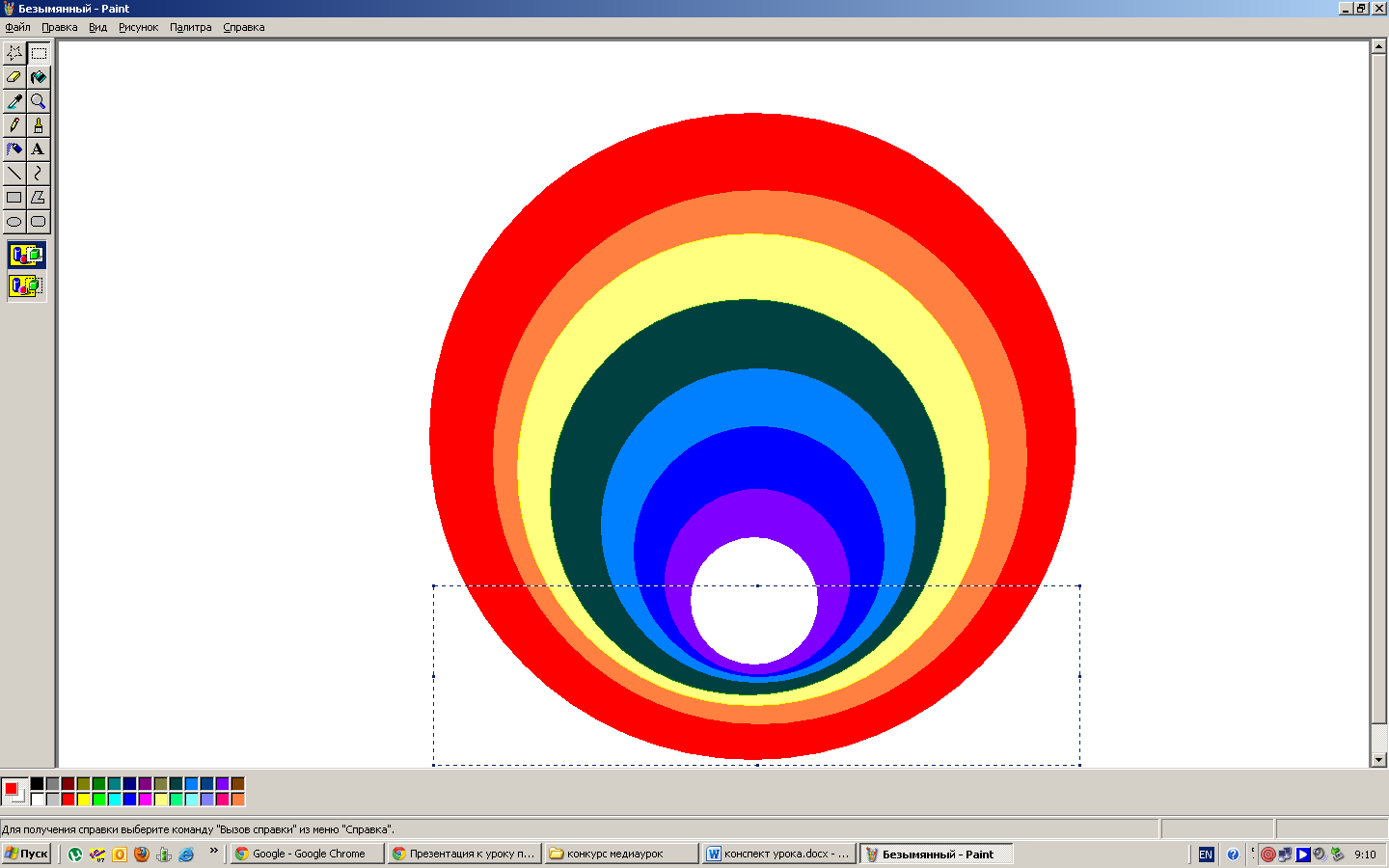Click the blue help question tray icon
The width and height of the screenshot is (1389, 868).
(1233, 854)
